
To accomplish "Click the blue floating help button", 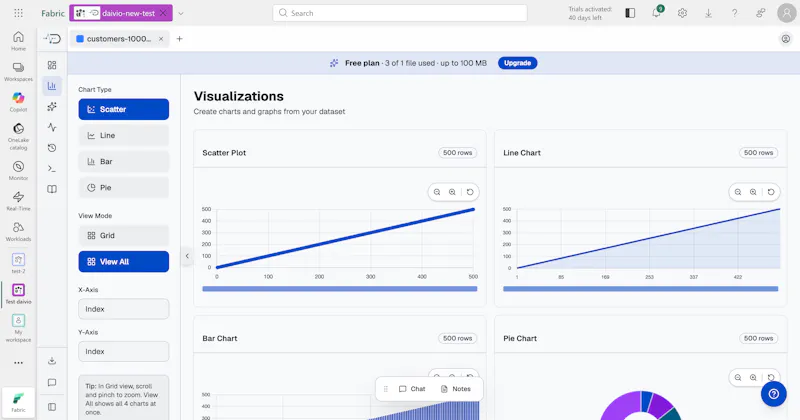I will [x=773, y=394].
